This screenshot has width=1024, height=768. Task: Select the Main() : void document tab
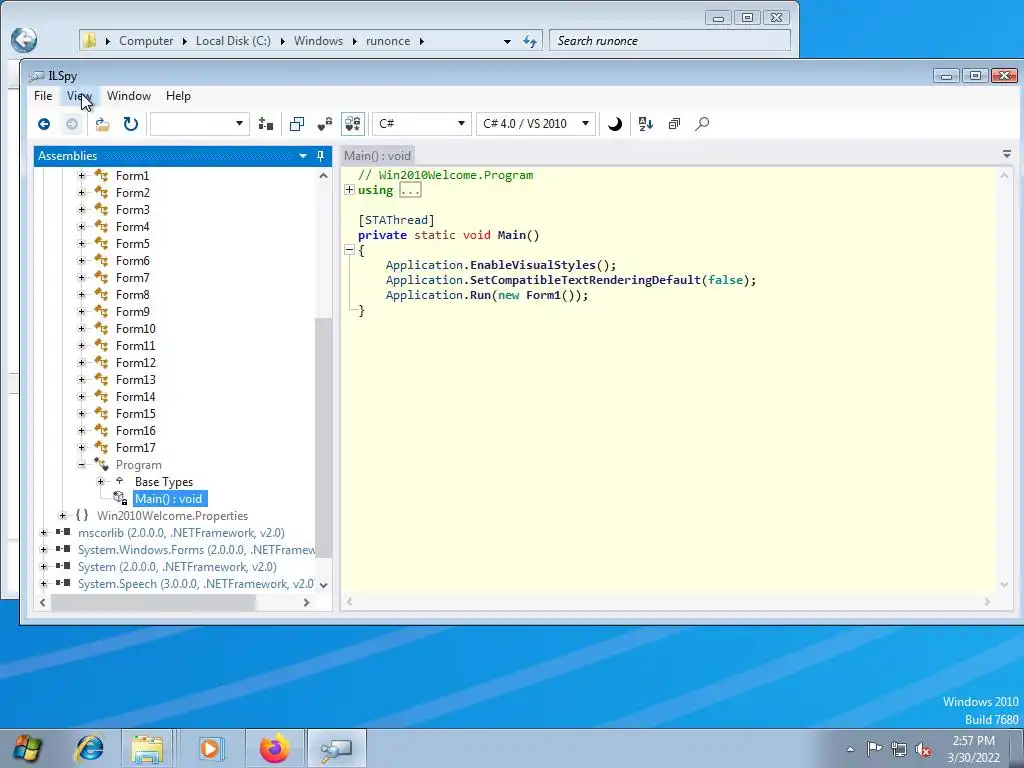[x=377, y=156]
